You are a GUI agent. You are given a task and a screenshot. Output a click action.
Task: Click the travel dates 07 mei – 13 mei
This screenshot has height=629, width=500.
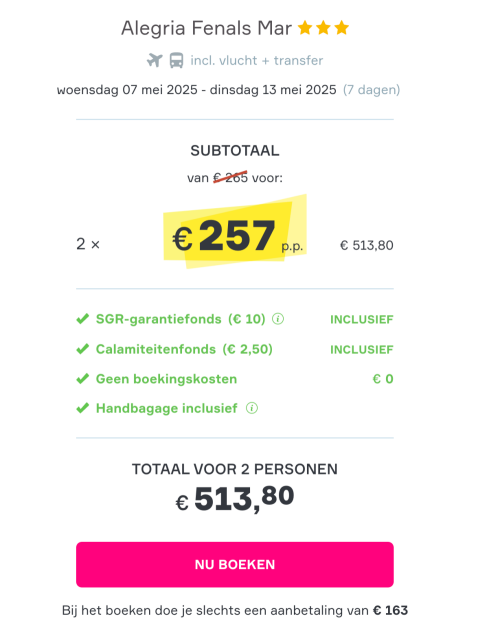197,90
